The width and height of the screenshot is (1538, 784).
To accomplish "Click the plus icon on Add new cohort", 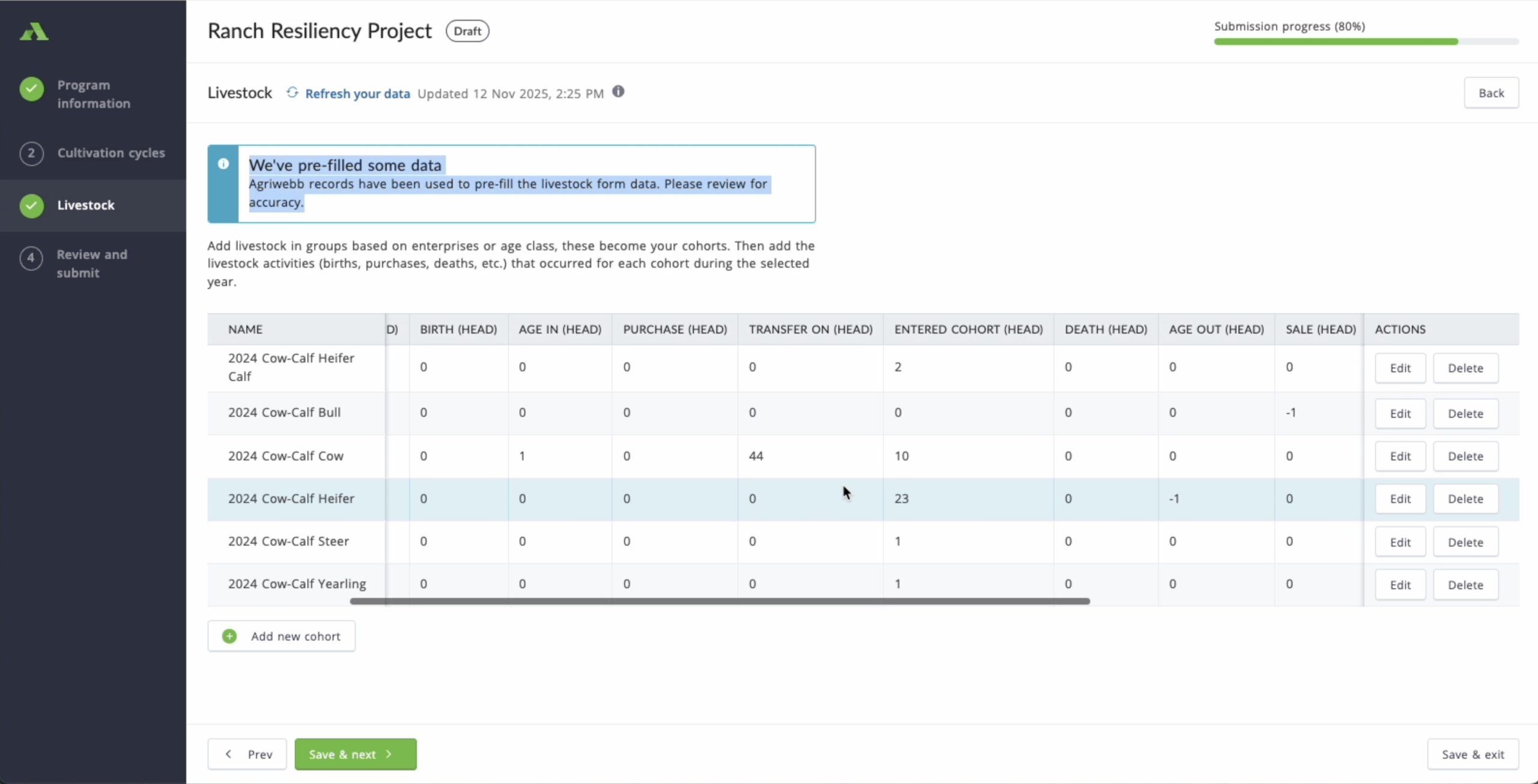I will pyautogui.click(x=229, y=636).
